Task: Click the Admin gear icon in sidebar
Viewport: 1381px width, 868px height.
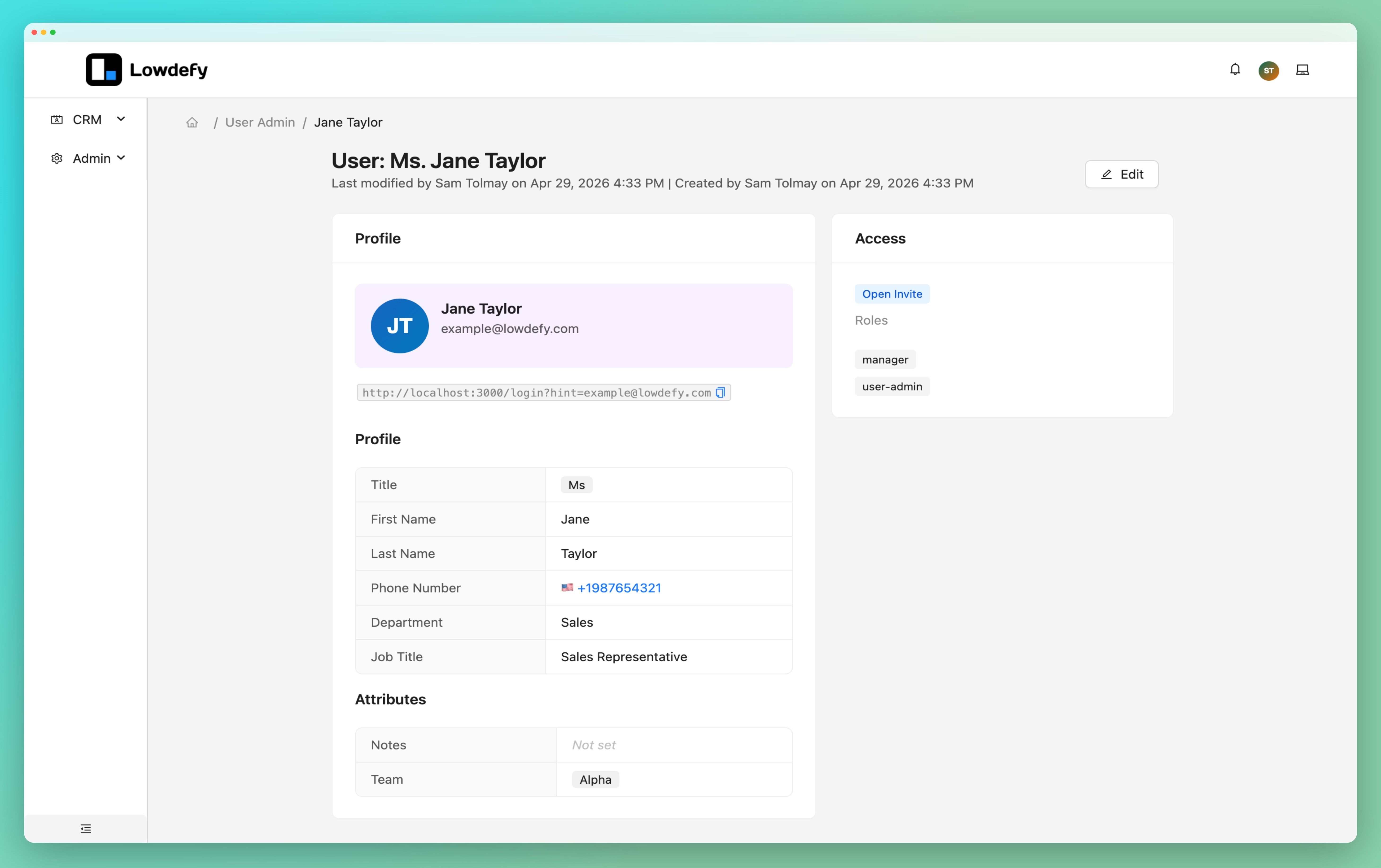Action: click(x=57, y=158)
